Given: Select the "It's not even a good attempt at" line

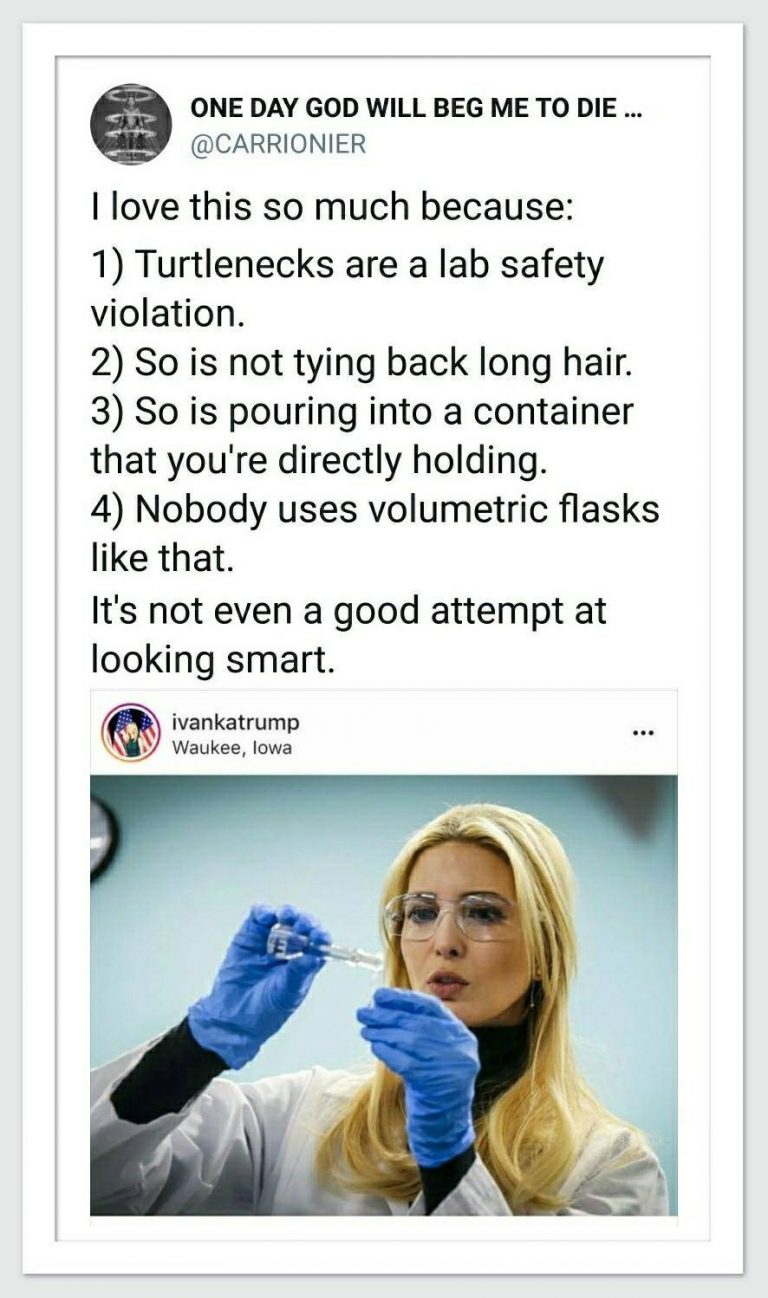Looking at the screenshot, I should pos(348,609).
